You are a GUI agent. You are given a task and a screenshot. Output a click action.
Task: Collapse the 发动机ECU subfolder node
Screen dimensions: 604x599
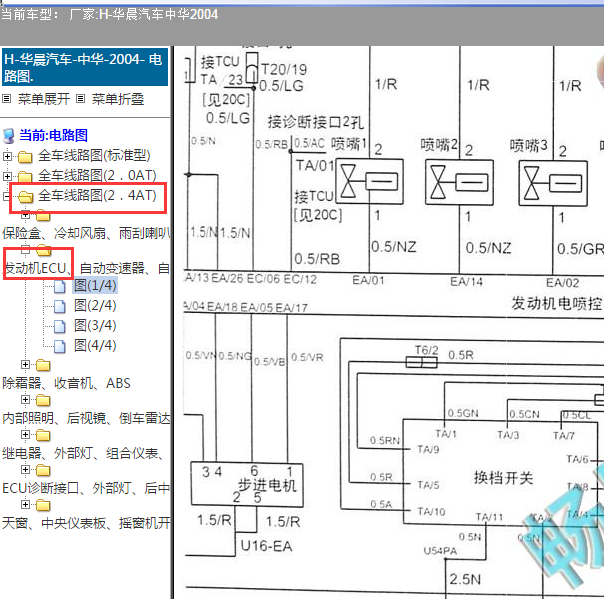25,250
